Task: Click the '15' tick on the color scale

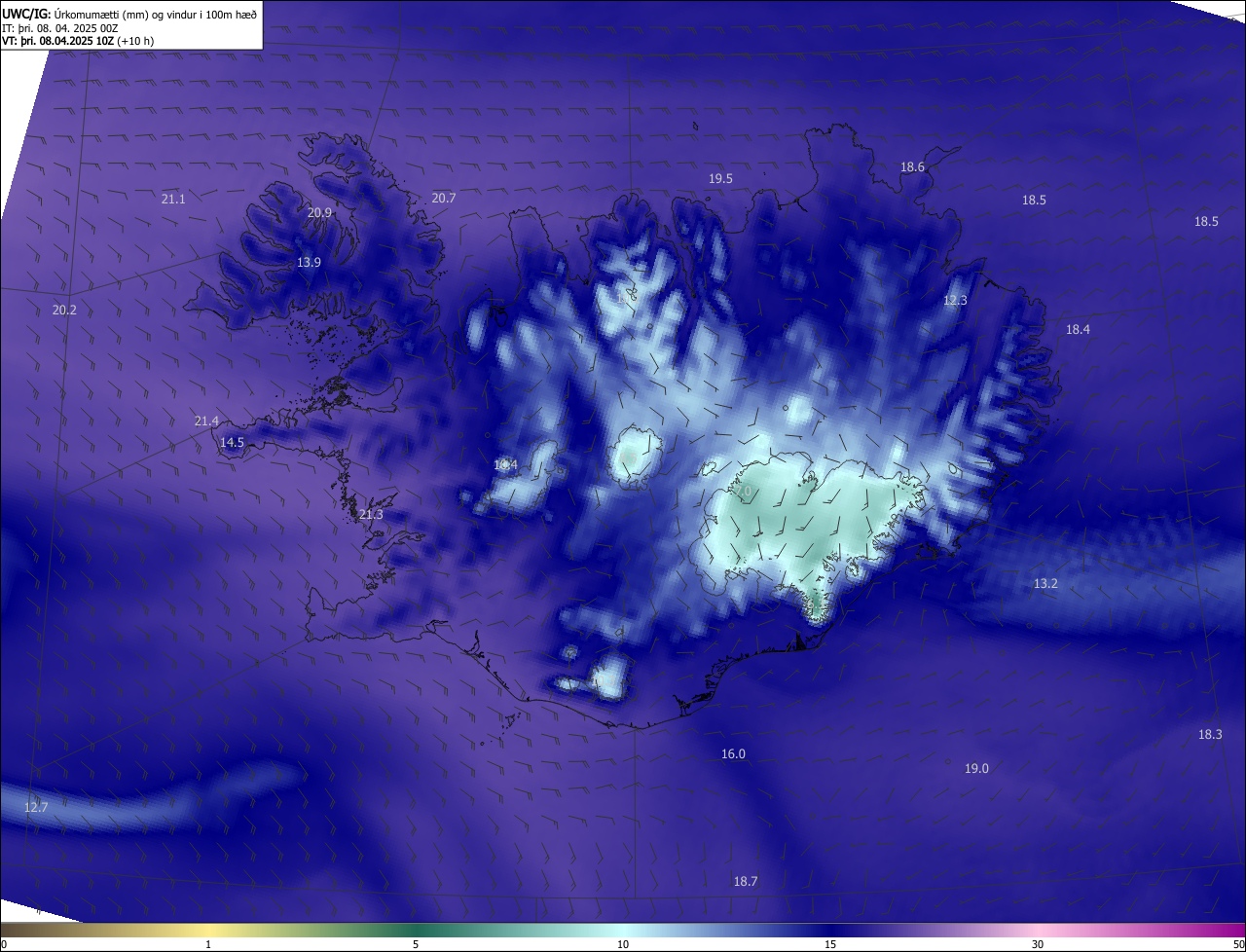Action: tap(830, 944)
